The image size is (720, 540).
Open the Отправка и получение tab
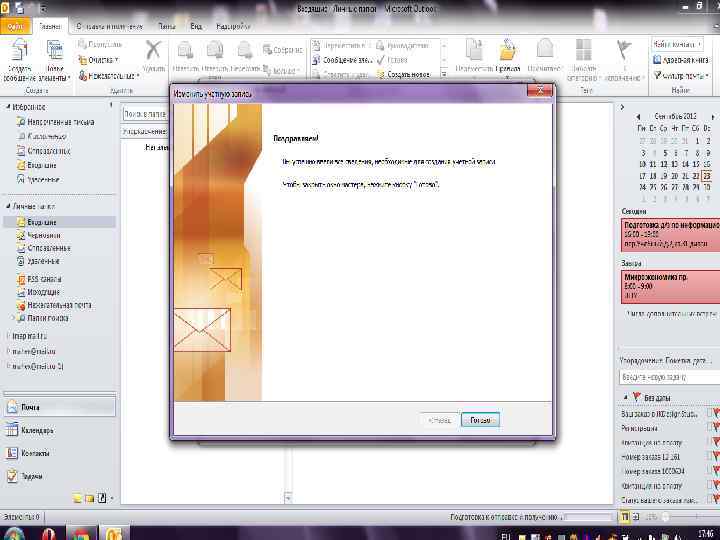coord(109,27)
